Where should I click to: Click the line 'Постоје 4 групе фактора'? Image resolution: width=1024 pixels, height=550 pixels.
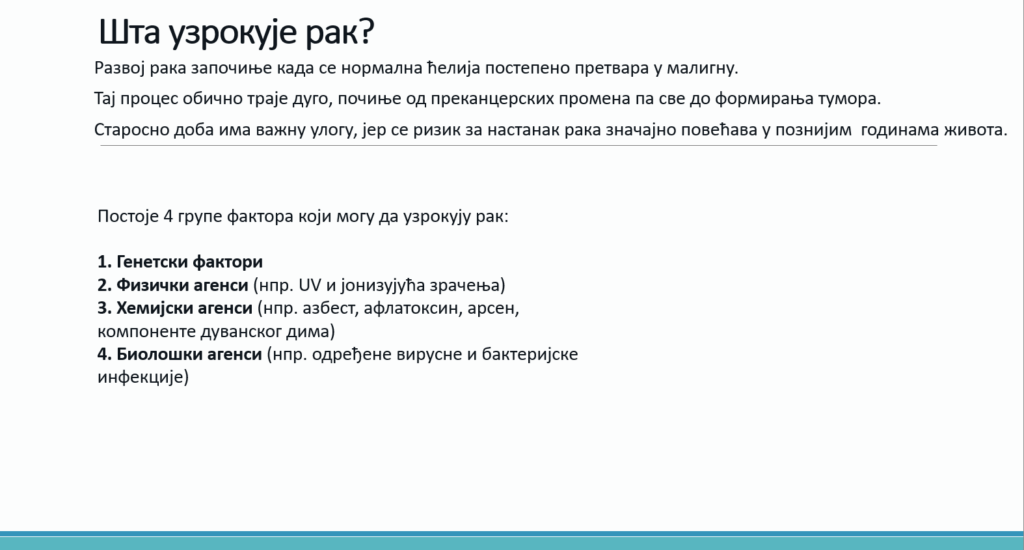tap(303, 216)
